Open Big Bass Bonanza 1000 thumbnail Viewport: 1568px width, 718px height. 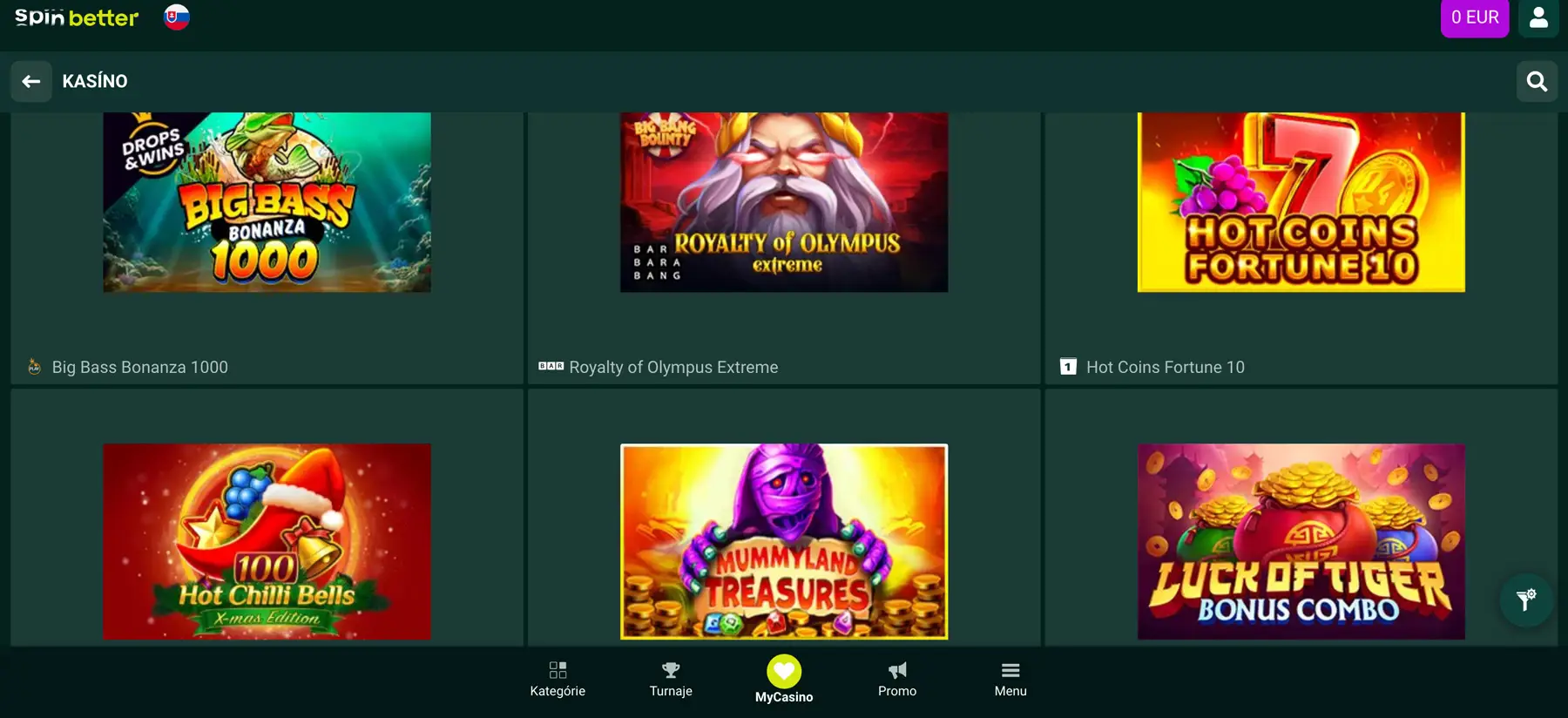(267, 202)
